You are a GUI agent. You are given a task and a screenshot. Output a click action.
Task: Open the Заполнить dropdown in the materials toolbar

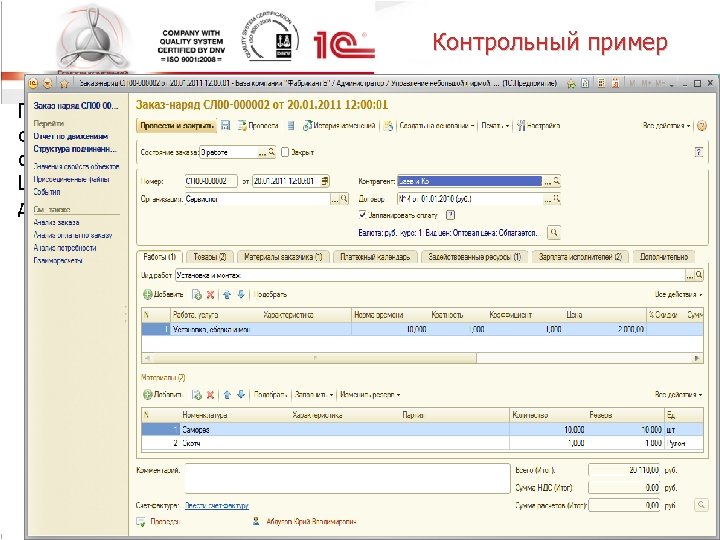[314, 395]
